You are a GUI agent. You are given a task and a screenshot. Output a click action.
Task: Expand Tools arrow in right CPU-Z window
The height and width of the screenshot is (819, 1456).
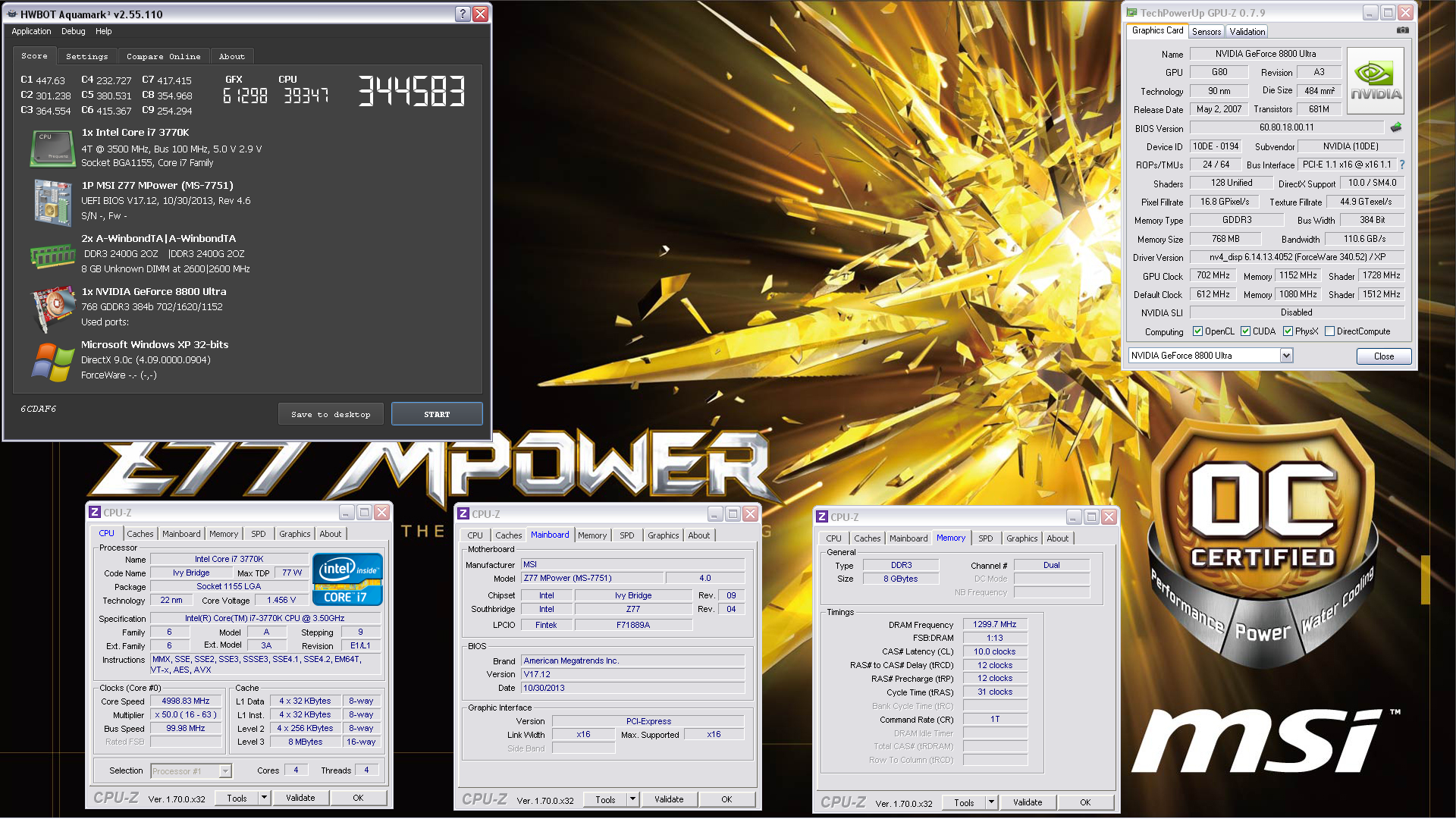point(991,802)
